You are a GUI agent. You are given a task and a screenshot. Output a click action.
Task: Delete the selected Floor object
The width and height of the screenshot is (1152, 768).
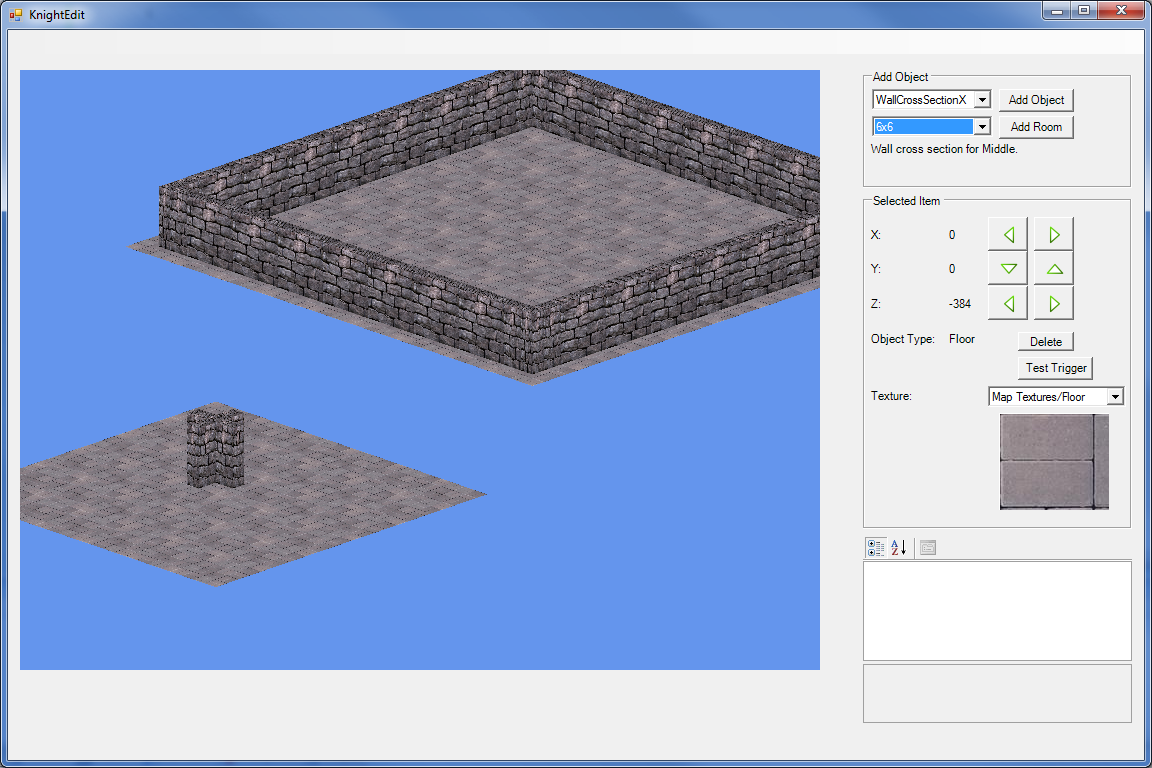click(x=1045, y=340)
